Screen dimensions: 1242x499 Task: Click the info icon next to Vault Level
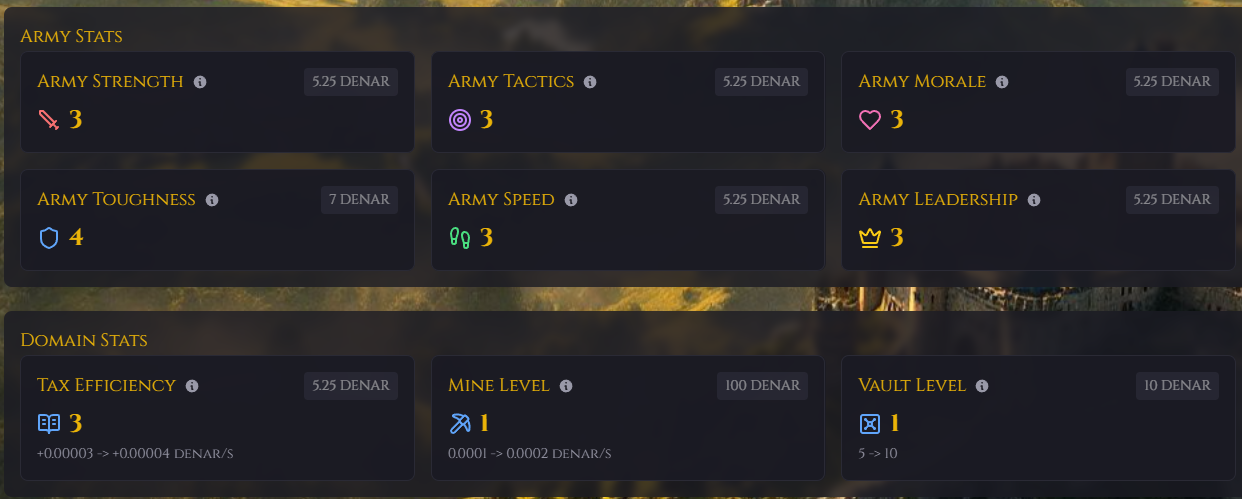click(x=982, y=386)
